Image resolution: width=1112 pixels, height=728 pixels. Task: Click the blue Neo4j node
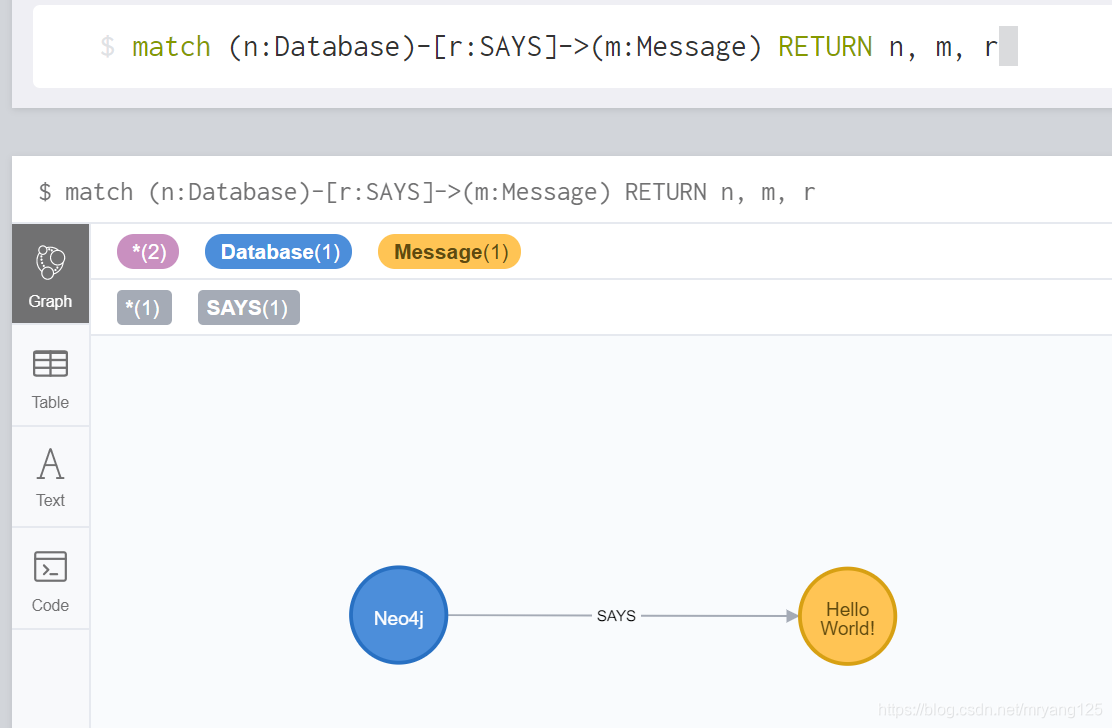[x=399, y=615]
